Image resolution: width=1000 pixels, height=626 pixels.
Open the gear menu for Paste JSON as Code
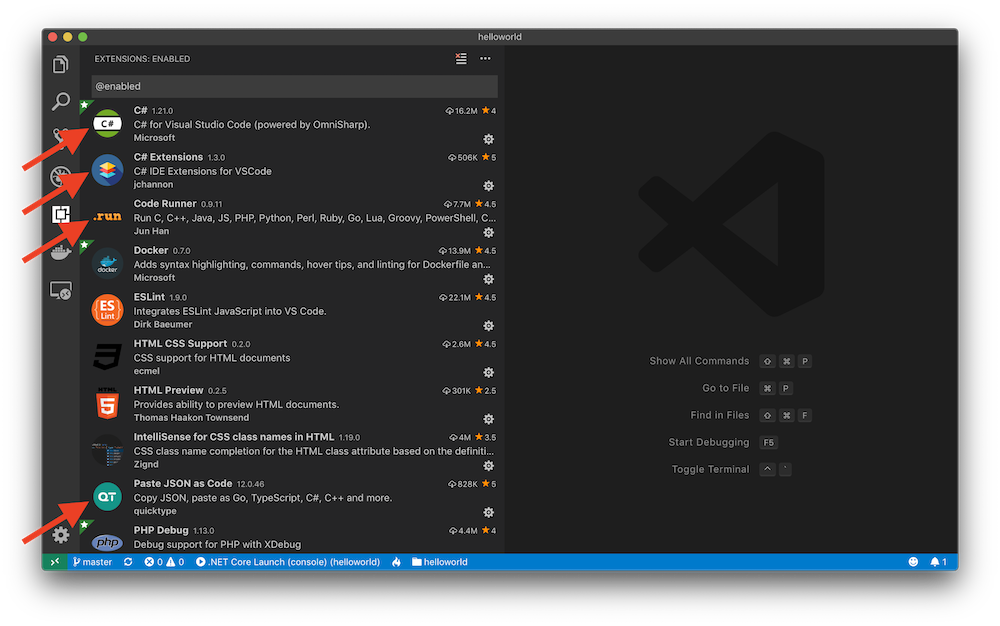pyautogui.click(x=489, y=512)
